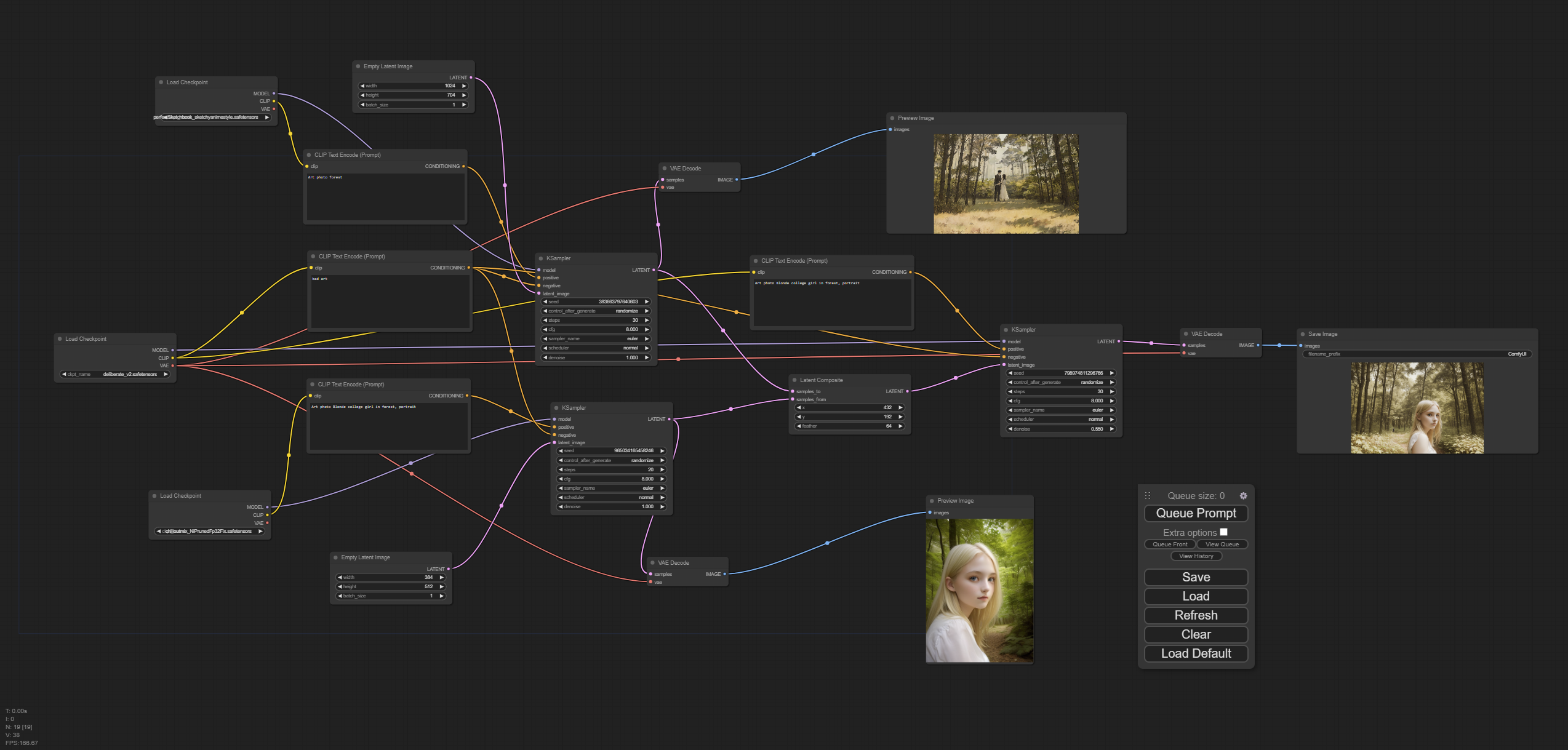Open the View Queue list
The height and width of the screenshot is (750, 1568).
[1222, 545]
